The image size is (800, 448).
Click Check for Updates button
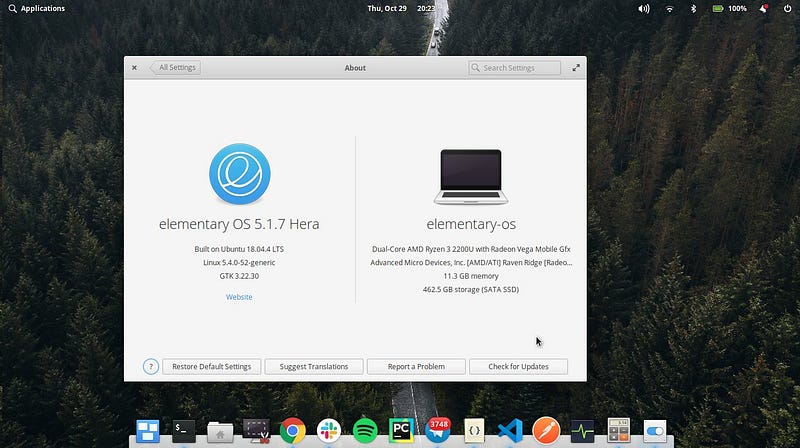point(518,366)
